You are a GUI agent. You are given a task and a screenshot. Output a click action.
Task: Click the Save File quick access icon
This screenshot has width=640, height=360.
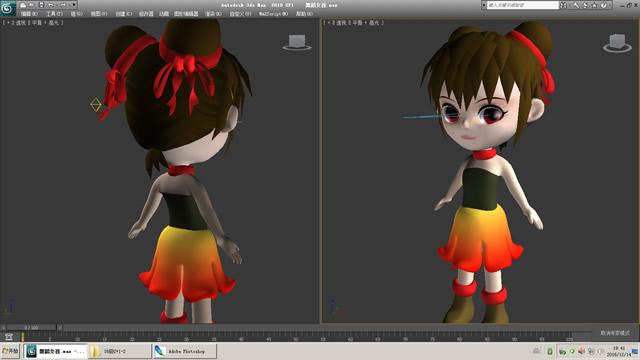point(41,5)
